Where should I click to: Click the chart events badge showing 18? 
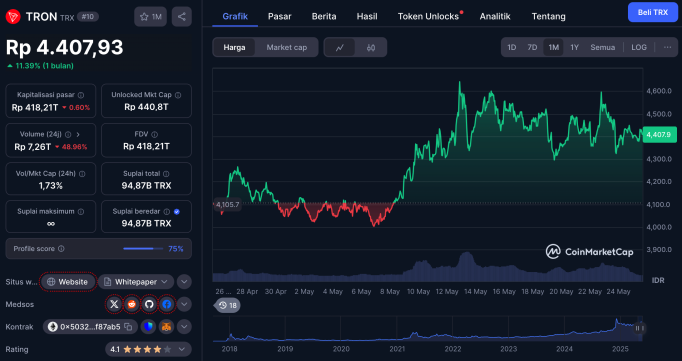(x=228, y=305)
